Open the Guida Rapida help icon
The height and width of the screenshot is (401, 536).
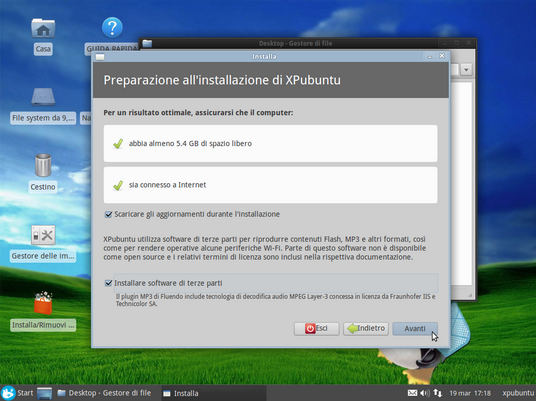point(112,27)
